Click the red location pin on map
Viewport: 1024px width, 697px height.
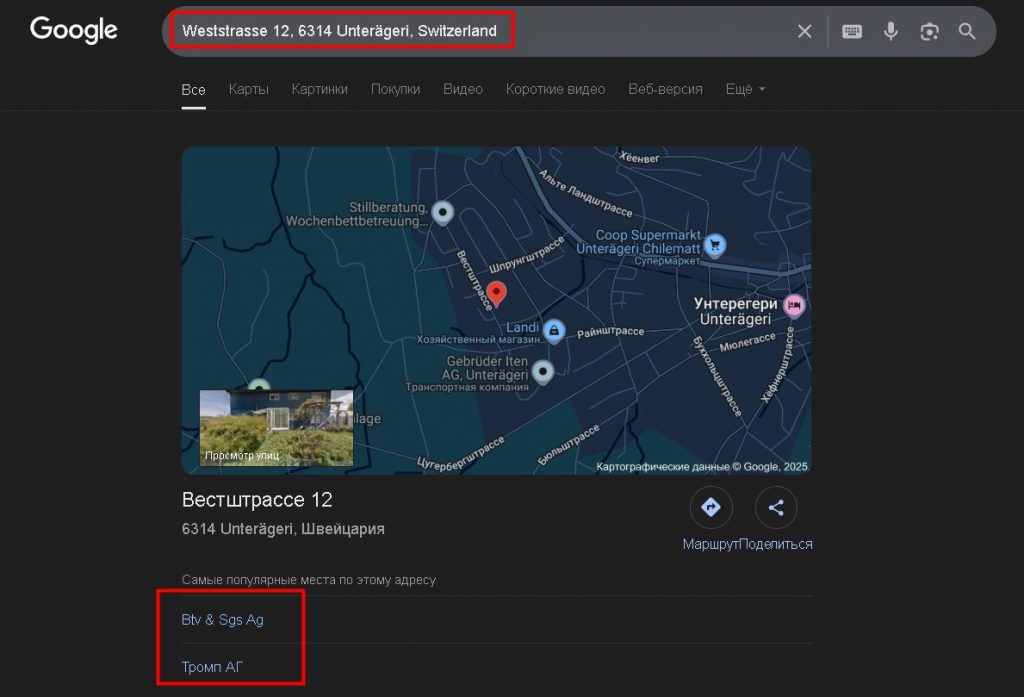pos(496,293)
